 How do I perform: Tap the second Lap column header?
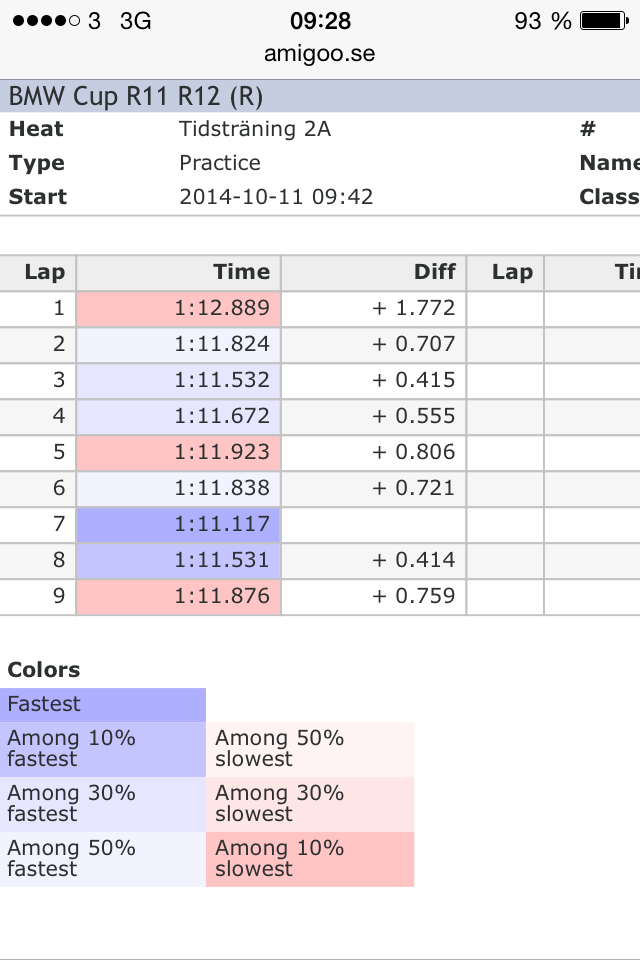[x=505, y=272]
